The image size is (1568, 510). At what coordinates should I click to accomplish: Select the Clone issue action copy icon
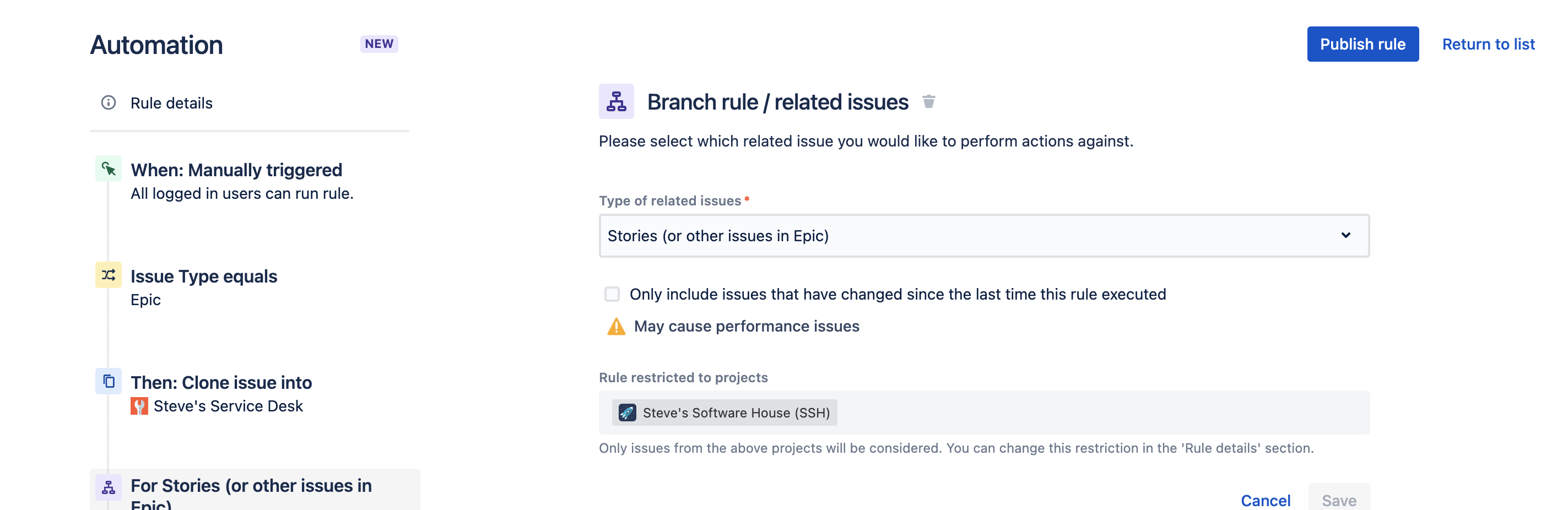click(x=109, y=382)
